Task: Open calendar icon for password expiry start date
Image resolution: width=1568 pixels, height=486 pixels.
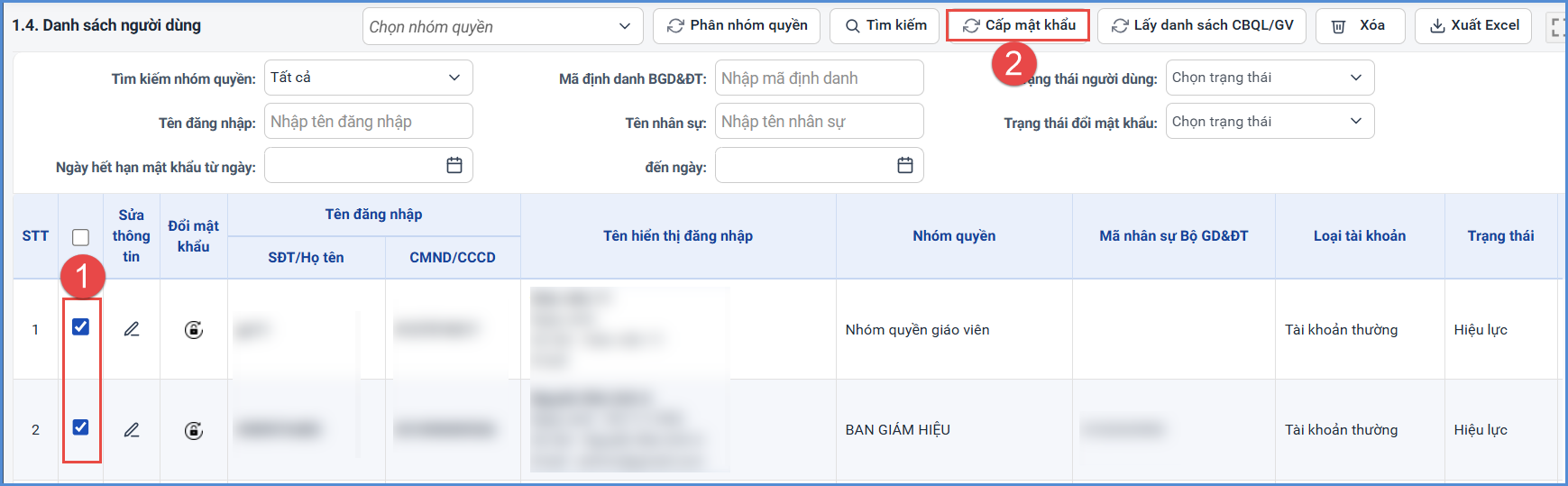Action: coord(454,165)
